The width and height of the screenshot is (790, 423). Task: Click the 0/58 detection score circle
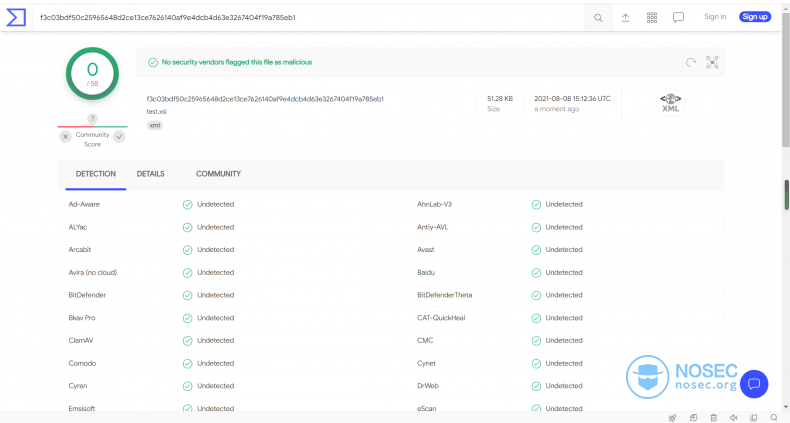click(x=92, y=74)
